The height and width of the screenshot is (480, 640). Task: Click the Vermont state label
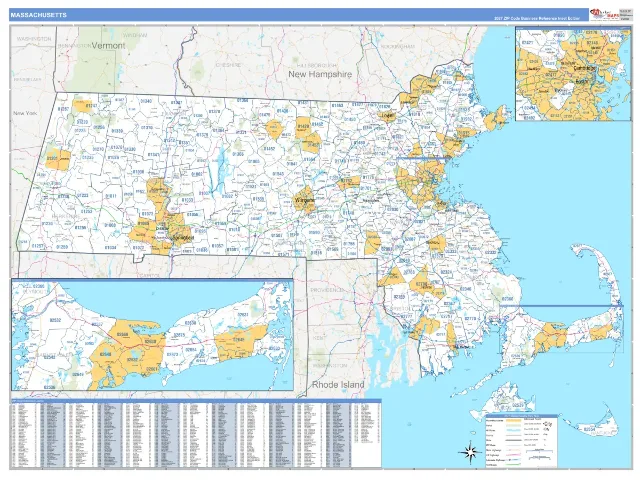(x=108, y=46)
